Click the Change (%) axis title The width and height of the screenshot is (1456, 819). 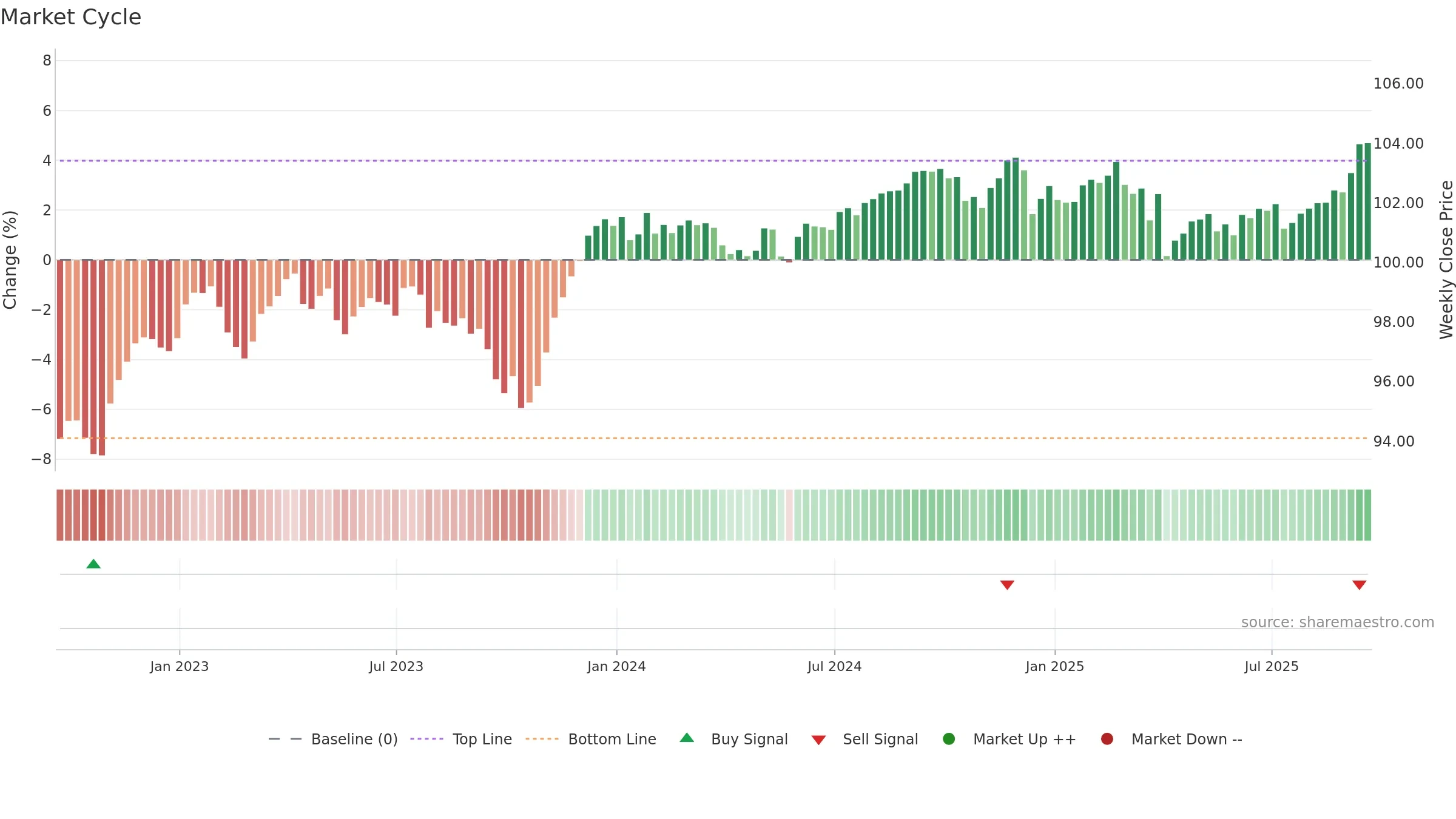tap(10, 260)
